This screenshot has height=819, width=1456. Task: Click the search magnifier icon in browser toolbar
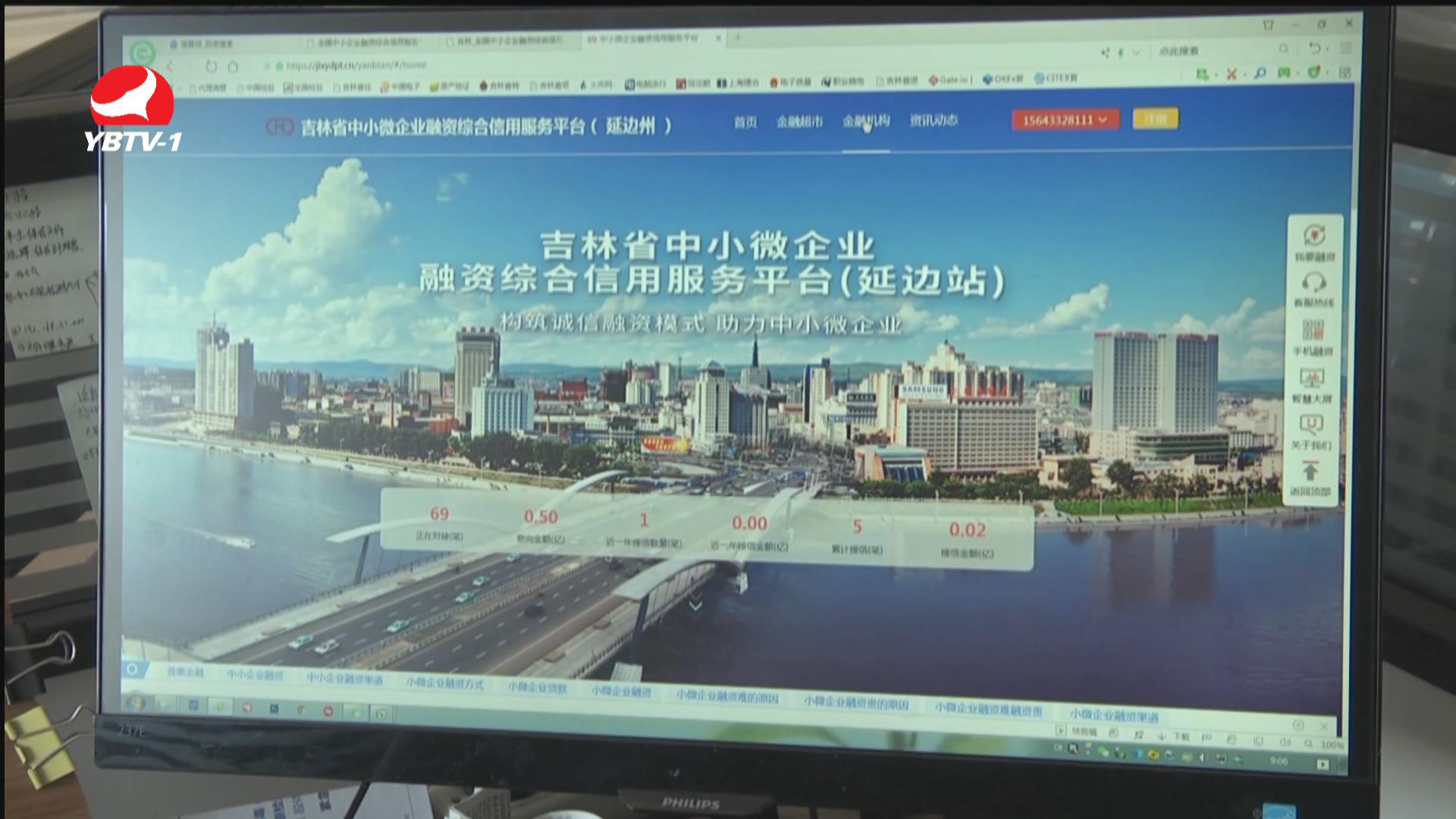coord(1284,49)
